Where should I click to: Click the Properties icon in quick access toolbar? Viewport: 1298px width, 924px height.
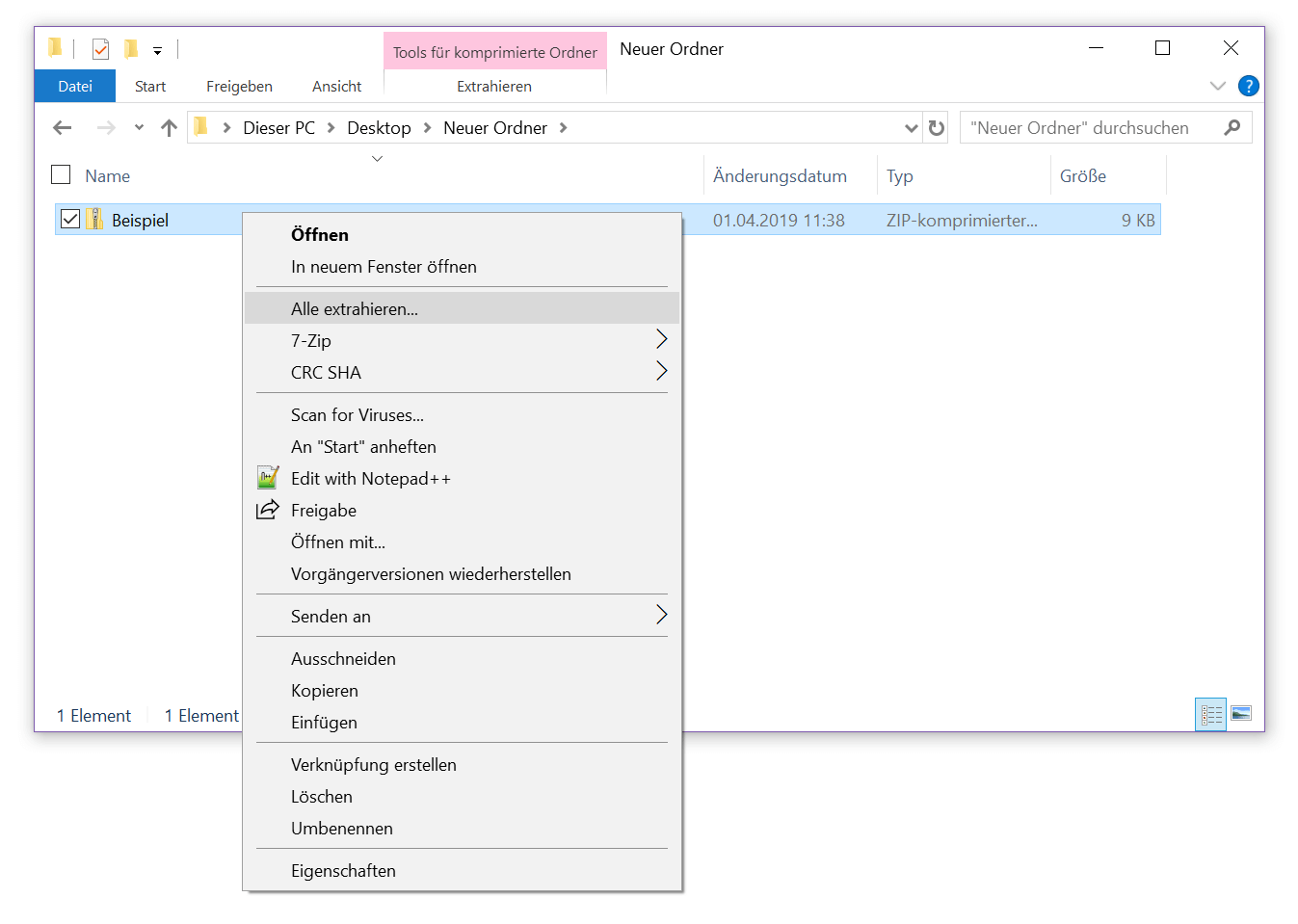coord(101,49)
